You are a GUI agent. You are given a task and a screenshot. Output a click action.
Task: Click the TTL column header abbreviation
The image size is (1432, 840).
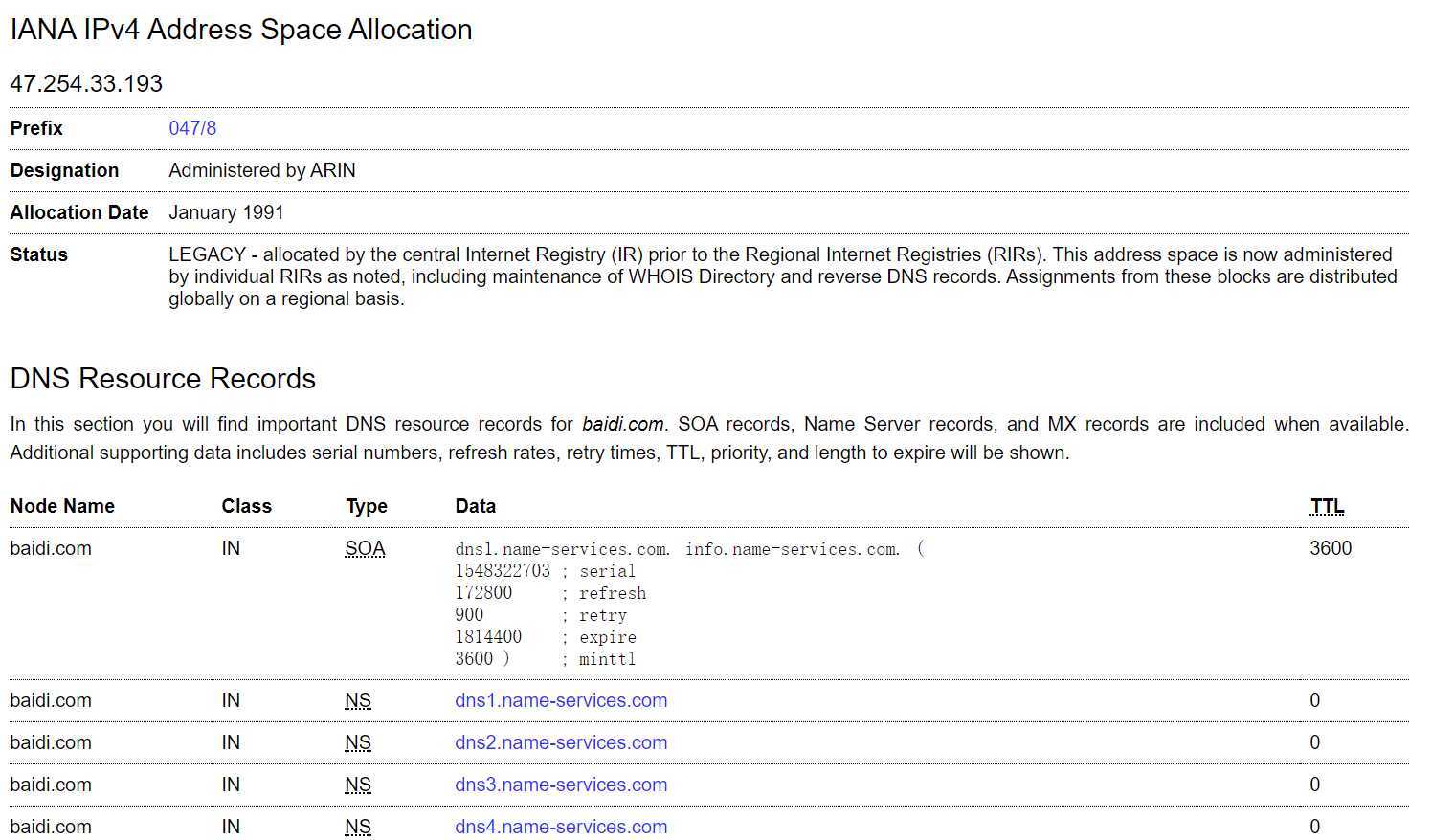tap(1327, 507)
